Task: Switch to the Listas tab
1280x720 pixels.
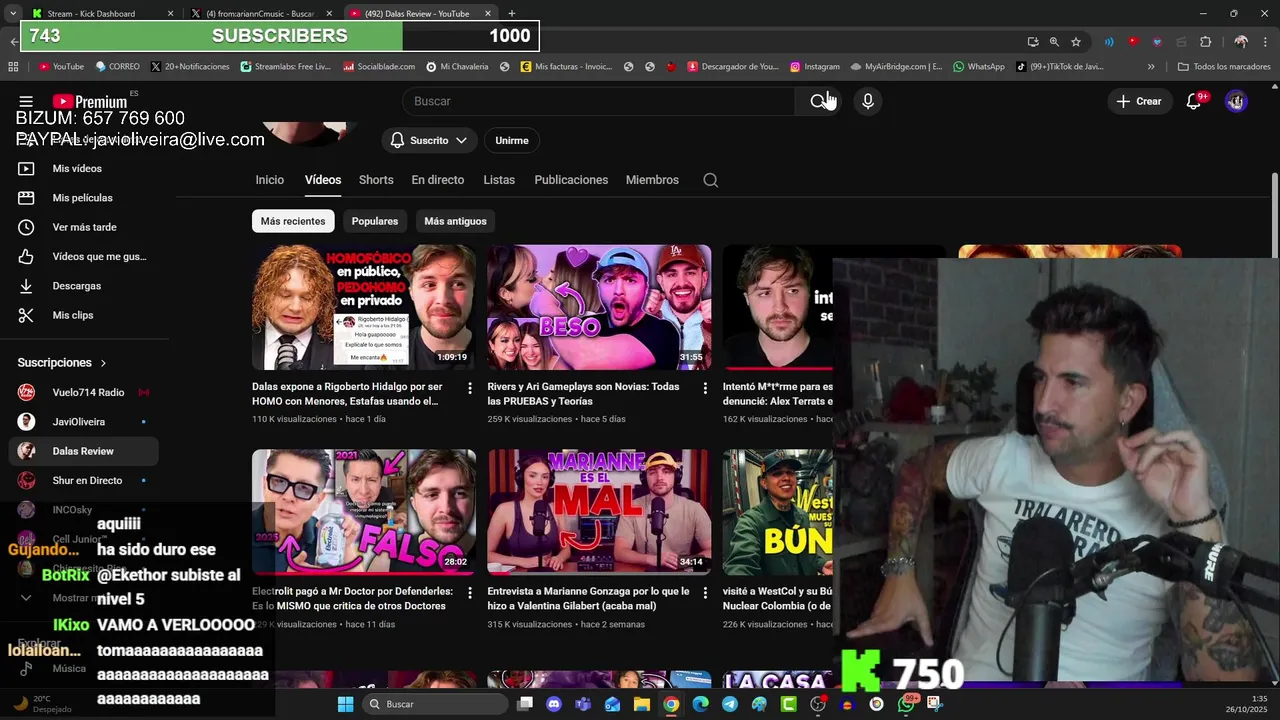Action: click(x=499, y=180)
